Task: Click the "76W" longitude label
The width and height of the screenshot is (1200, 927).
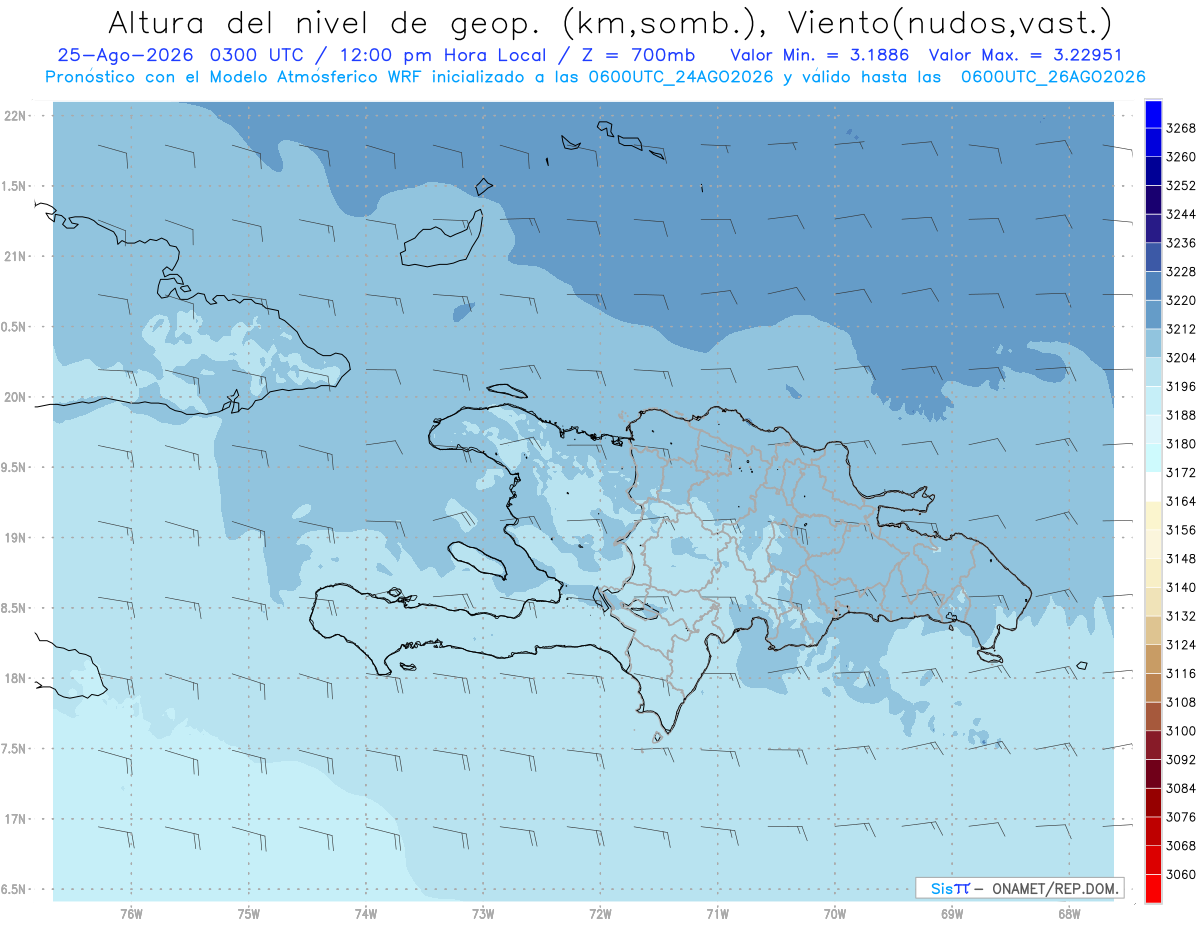Action: click(131, 913)
